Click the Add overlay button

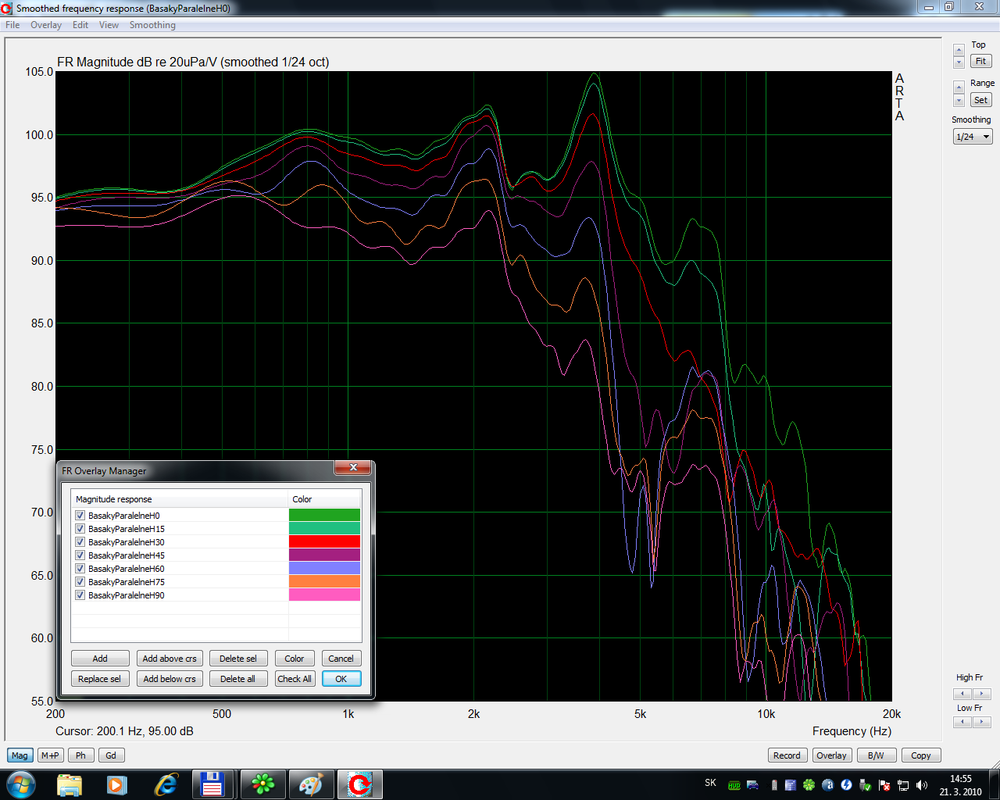tap(100, 658)
